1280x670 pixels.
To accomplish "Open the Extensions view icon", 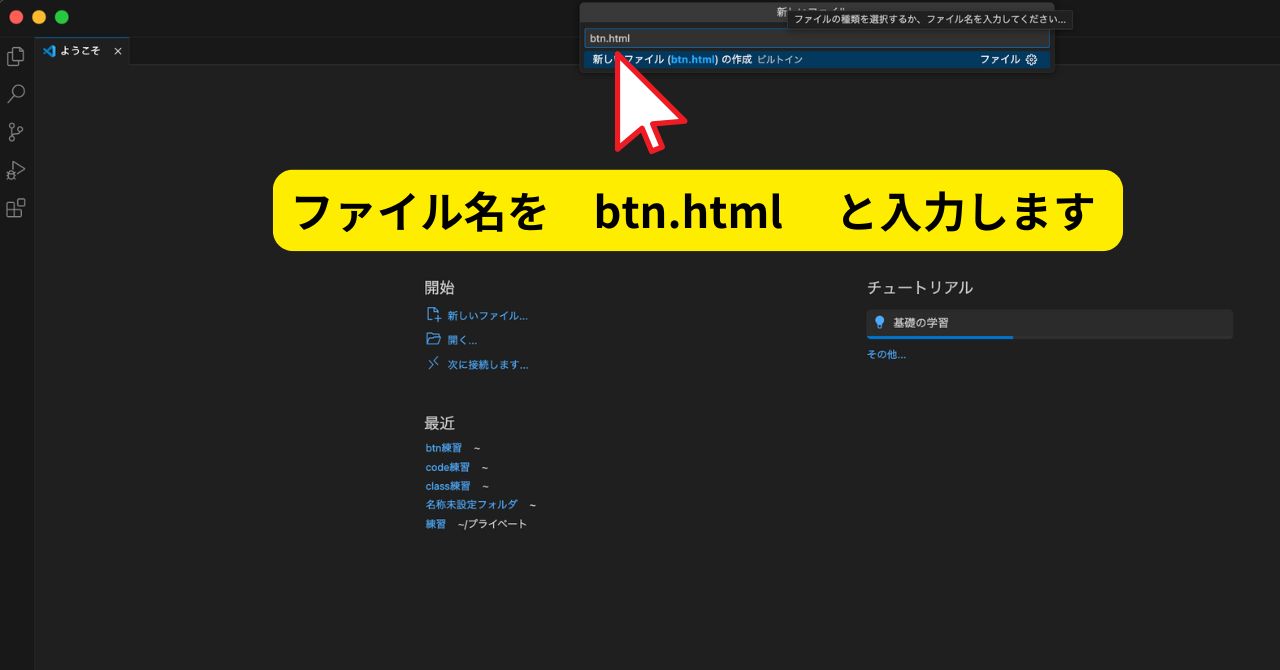I will tap(15, 208).
